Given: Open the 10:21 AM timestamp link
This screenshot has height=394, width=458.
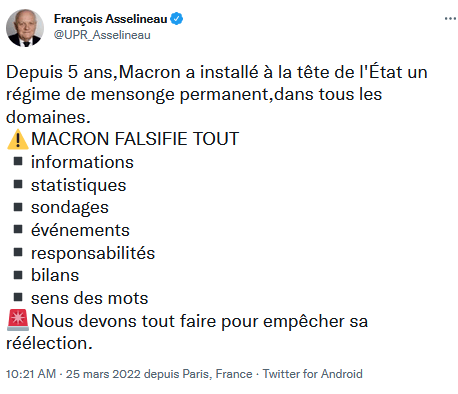Looking at the screenshot, I should click(31, 374).
